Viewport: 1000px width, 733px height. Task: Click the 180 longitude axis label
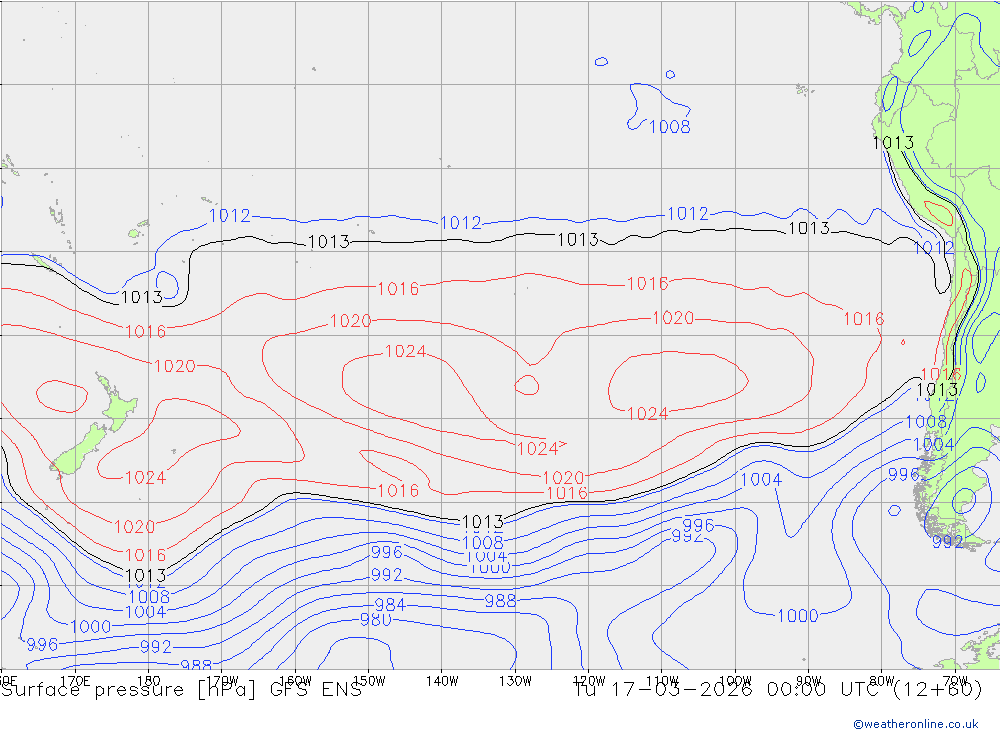(x=149, y=681)
